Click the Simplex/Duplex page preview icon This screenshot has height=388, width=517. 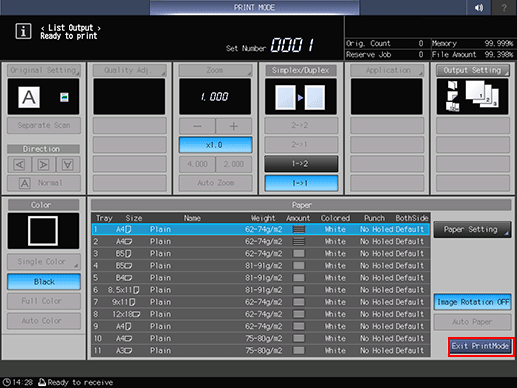point(301,97)
